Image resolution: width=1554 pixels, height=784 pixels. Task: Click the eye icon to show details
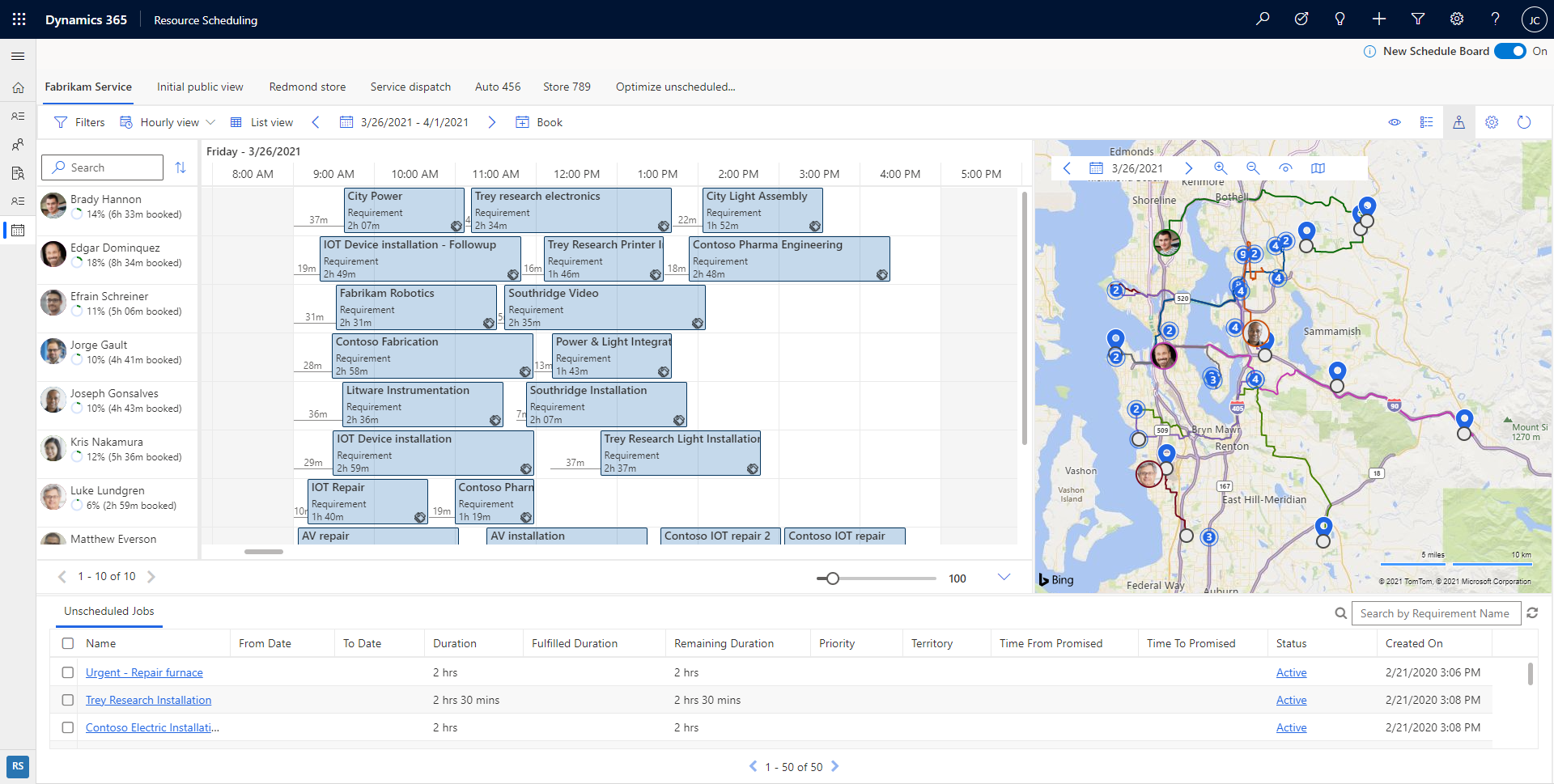(1395, 122)
